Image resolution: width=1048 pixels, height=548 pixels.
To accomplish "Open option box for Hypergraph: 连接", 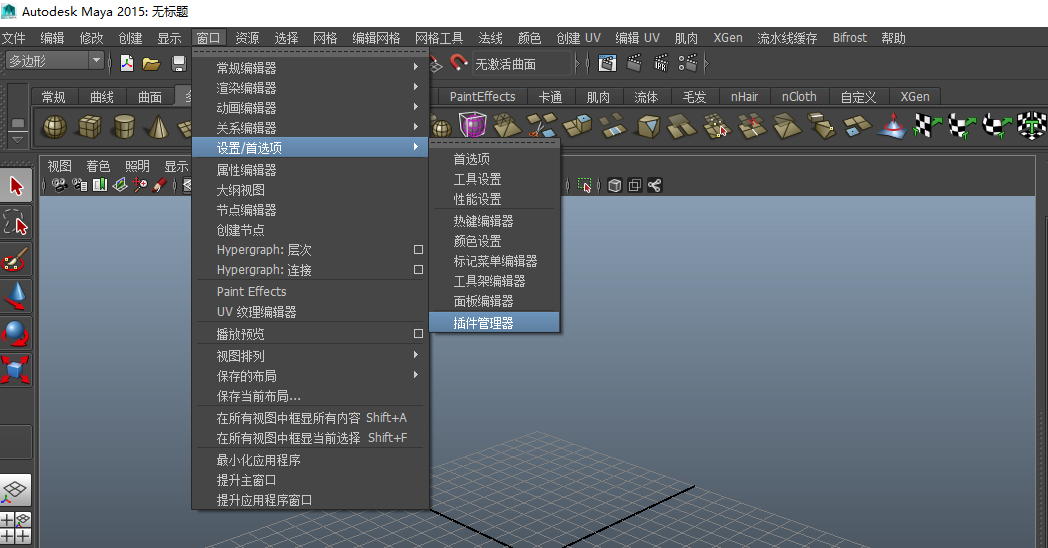I will 418,270.
